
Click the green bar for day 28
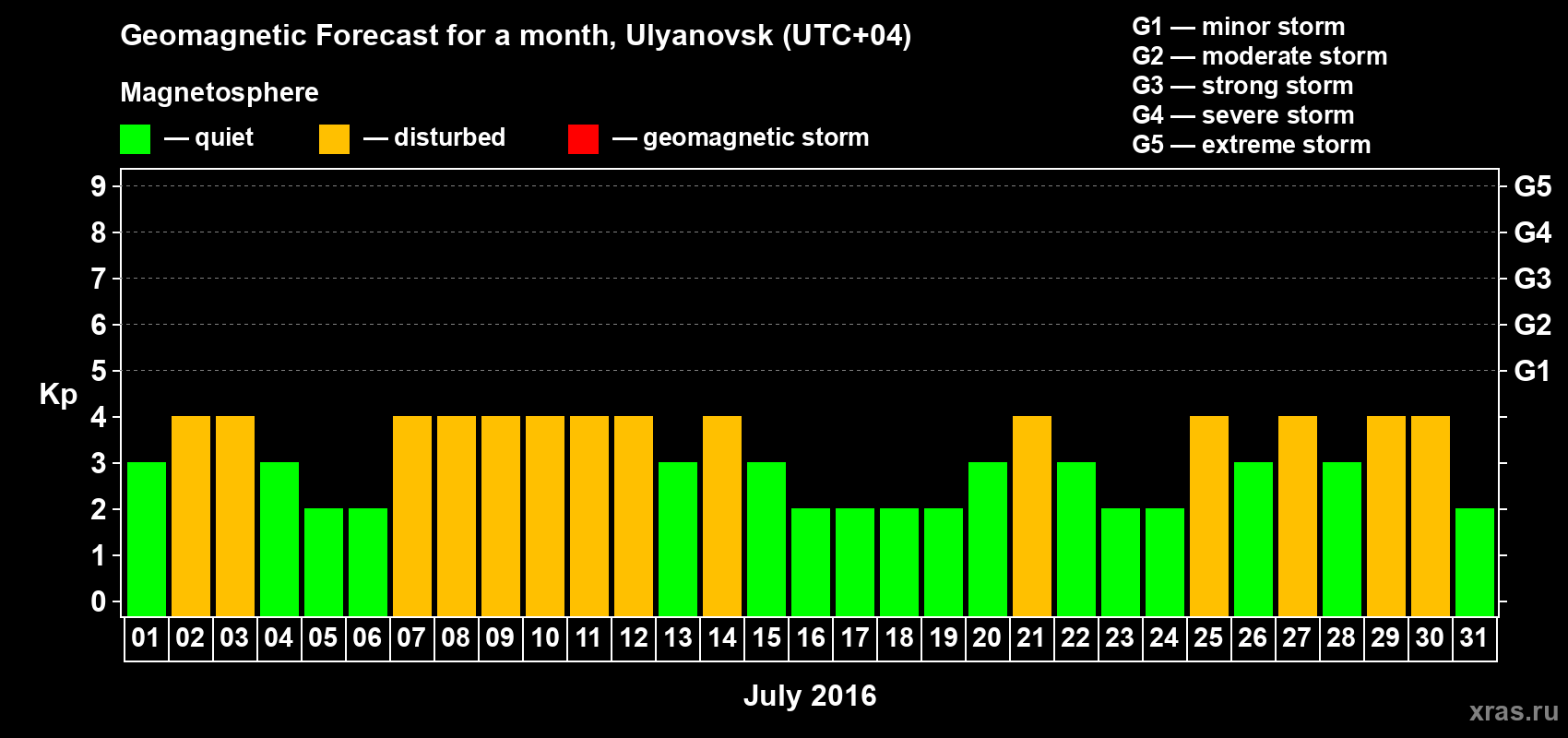point(1342,540)
